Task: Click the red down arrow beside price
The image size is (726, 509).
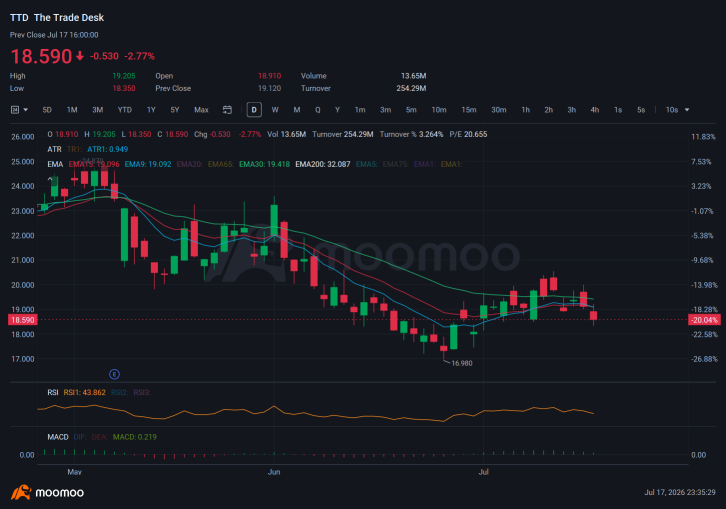Action: 80,56
